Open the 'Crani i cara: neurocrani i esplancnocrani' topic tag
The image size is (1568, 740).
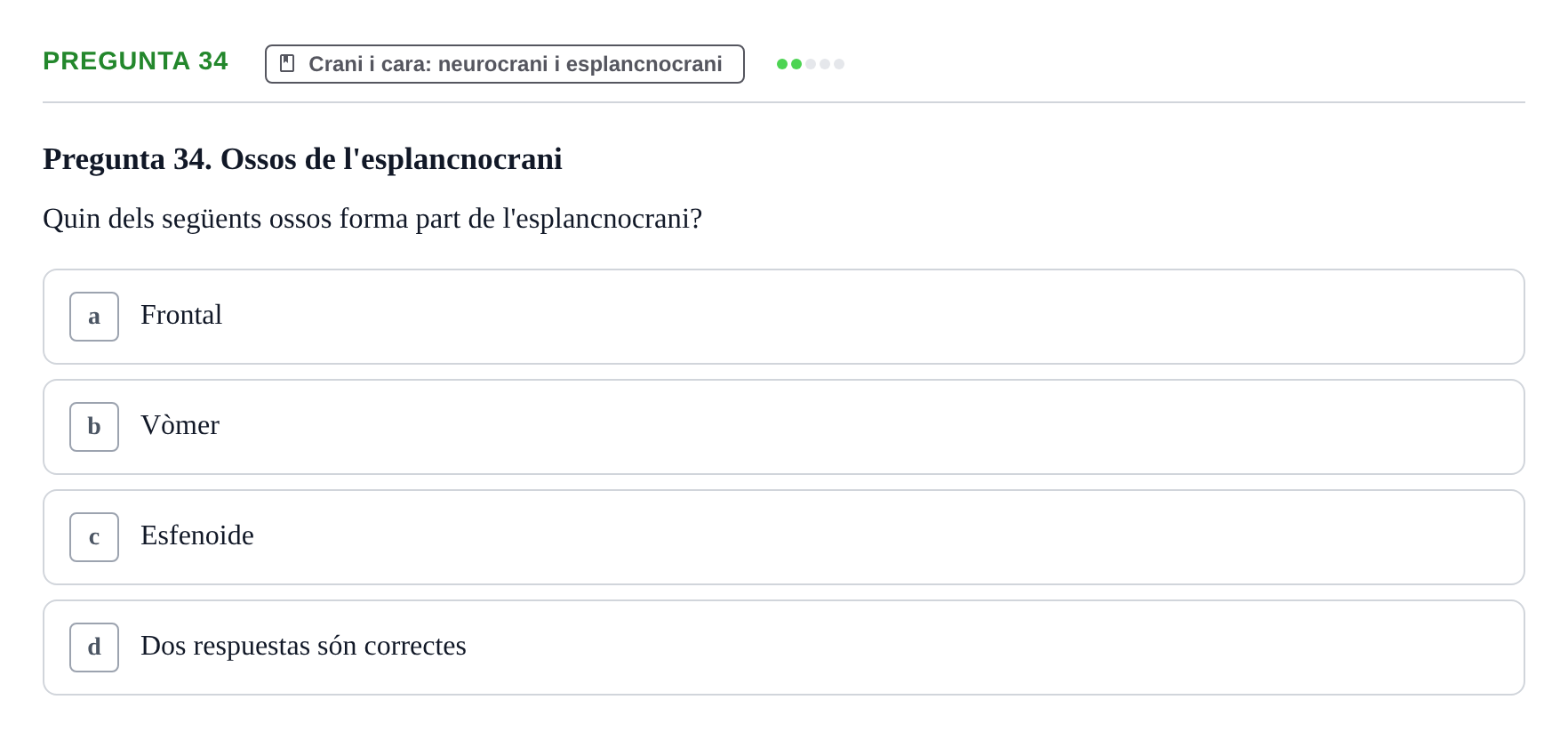(505, 64)
